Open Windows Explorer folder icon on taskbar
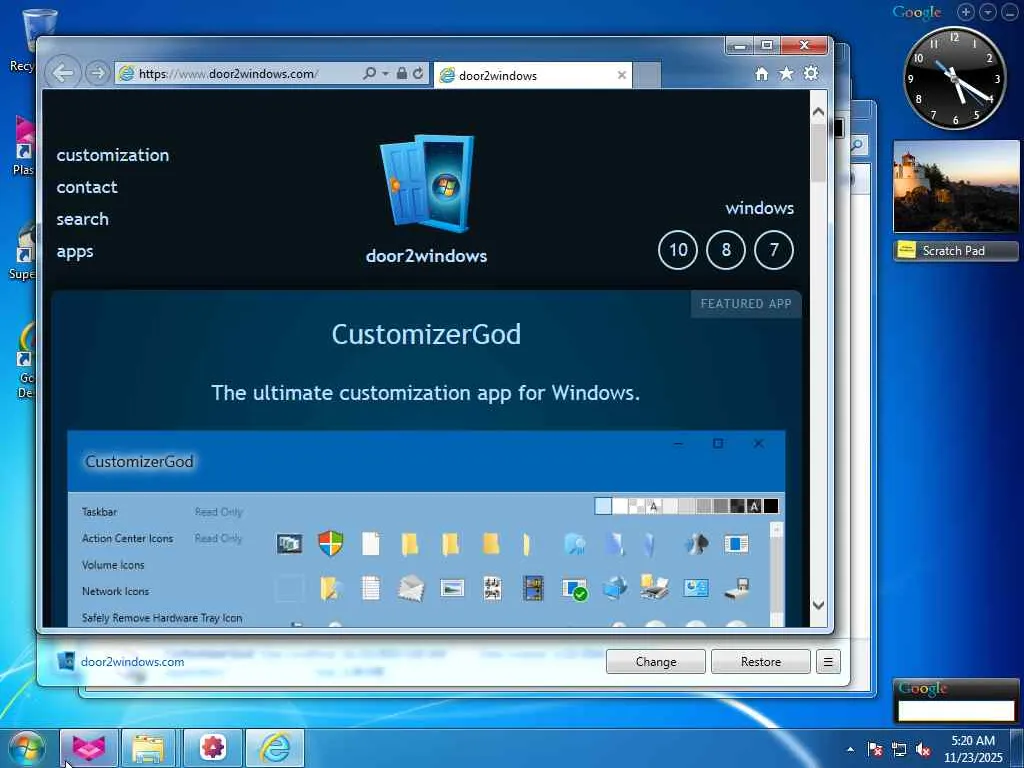Screen dimensions: 1024x768 (149, 748)
